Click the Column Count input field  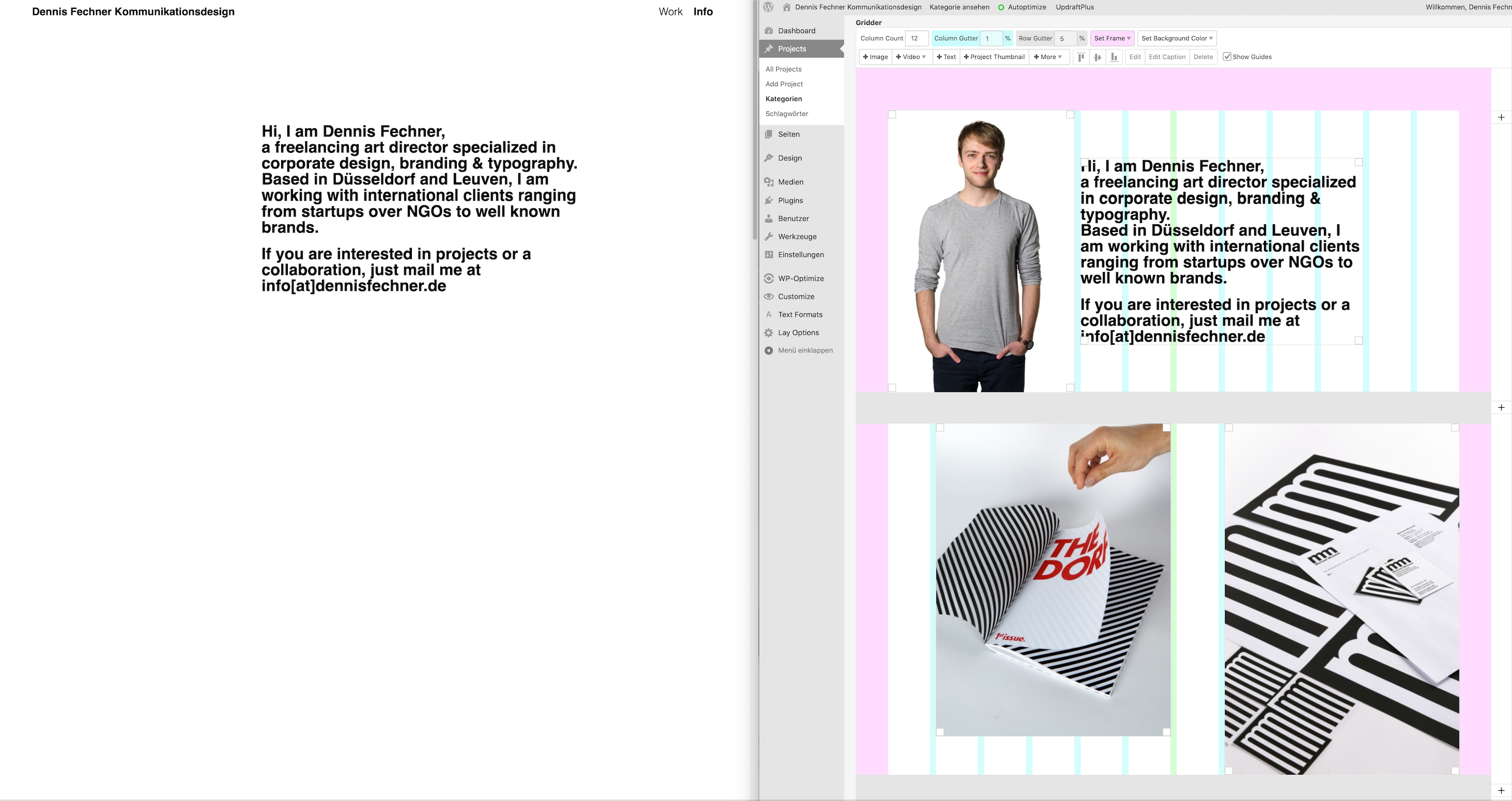pyautogui.click(x=916, y=38)
